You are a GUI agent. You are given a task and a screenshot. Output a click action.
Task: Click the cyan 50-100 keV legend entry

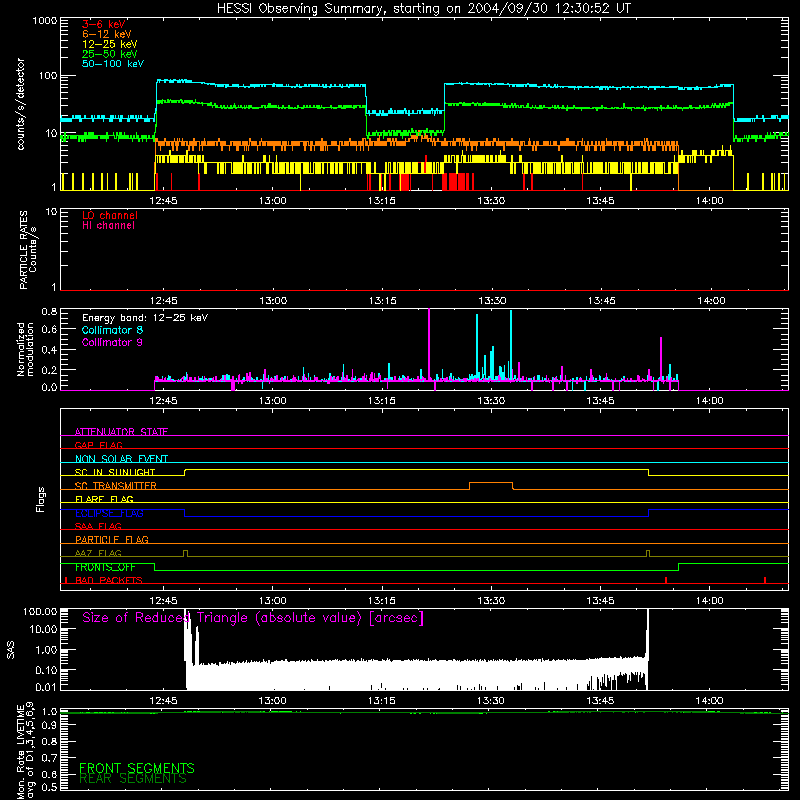(112, 64)
